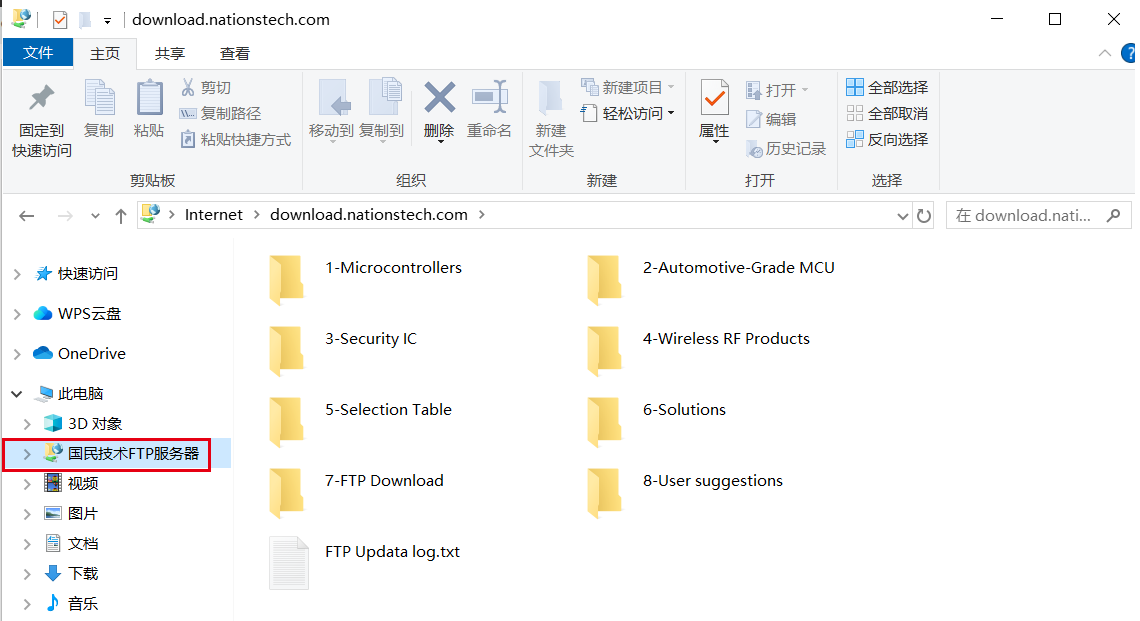Open the Quick Access Toolbar customize arrow
The width and height of the screenshot is (1140, 621).
tap(108, 20)
